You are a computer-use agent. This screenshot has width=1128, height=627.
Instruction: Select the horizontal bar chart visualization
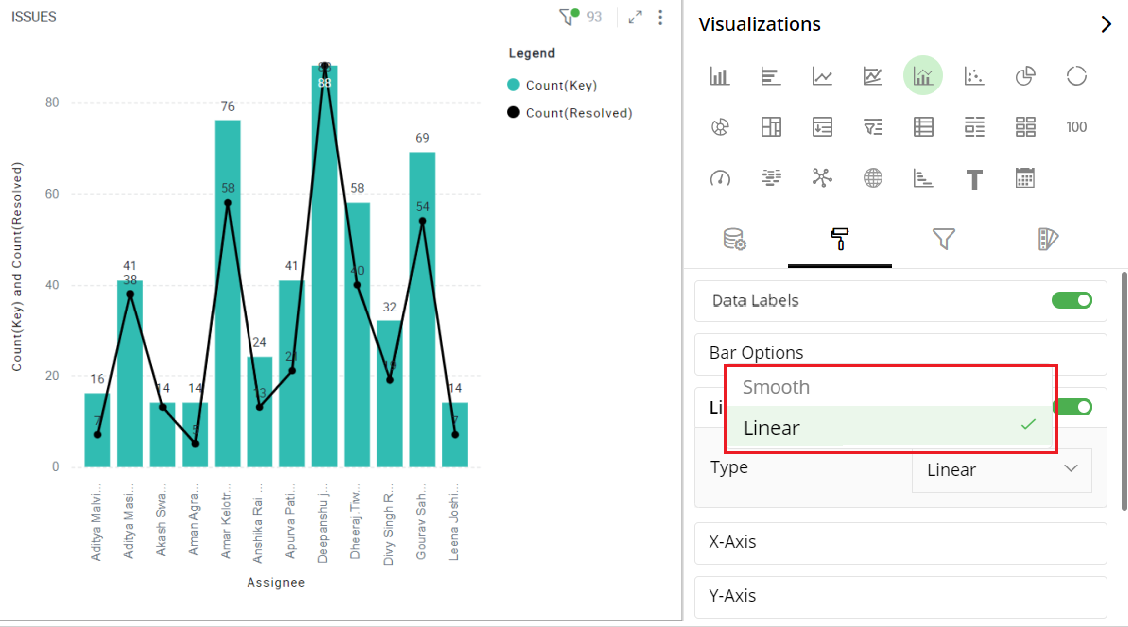(x=770, y=75)
